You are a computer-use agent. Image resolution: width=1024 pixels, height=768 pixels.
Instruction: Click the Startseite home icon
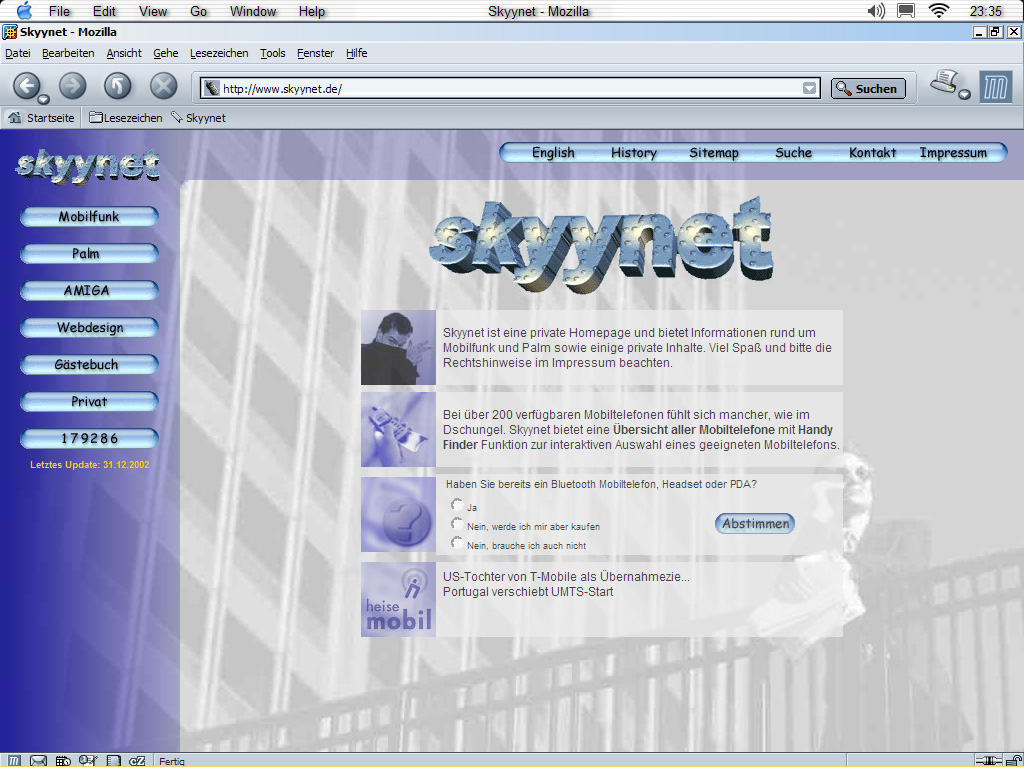click(15, 118)
